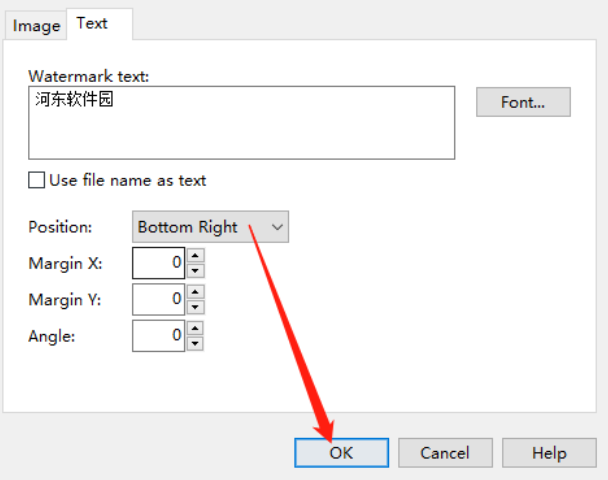The height and width of the screenshot is (480, 608).
Task: Click the 'Use file name as text' label
Action: pos(127,180)
